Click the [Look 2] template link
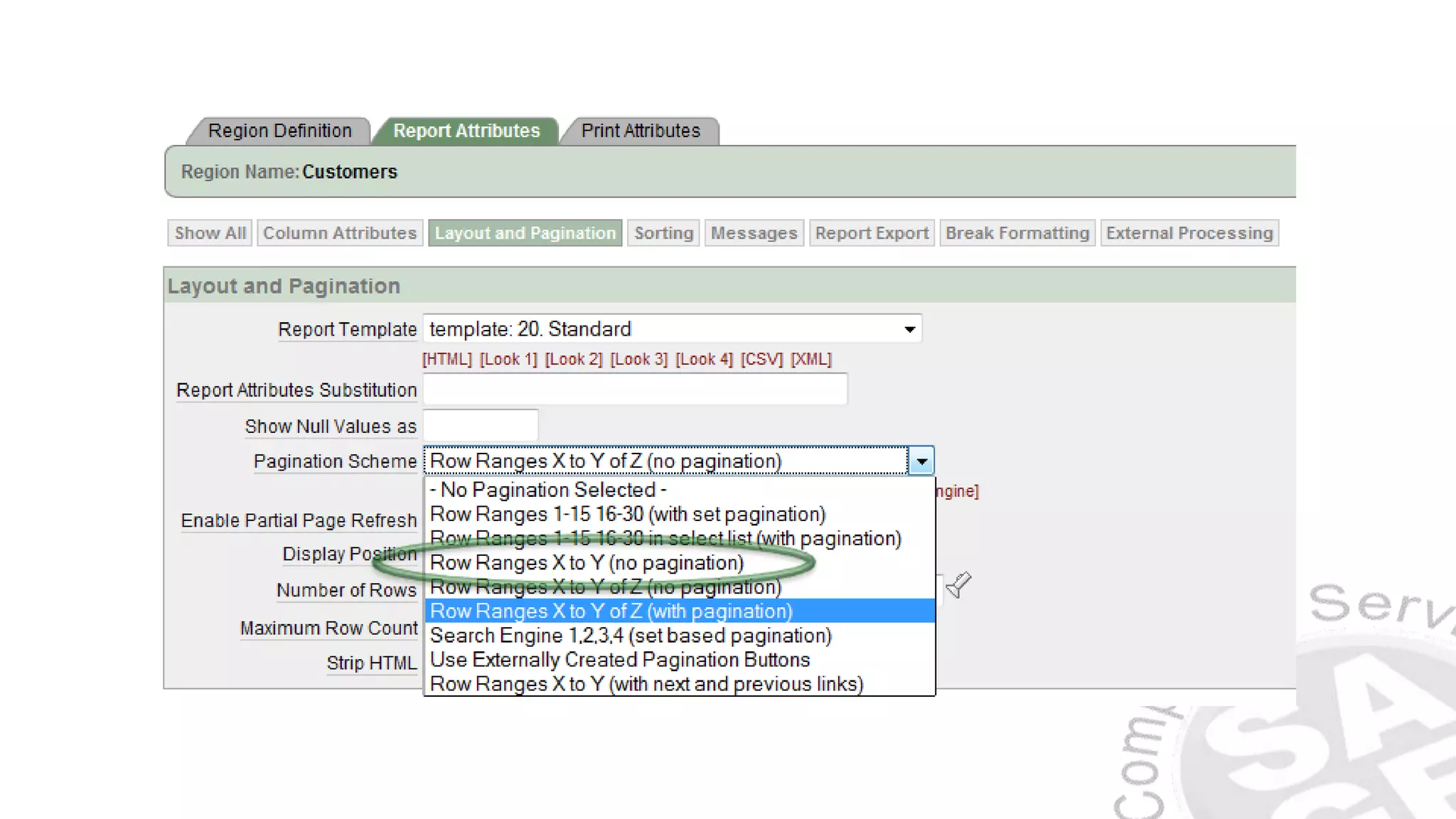This screenshot has height=819, width=1456. click(x=573, y=360)
